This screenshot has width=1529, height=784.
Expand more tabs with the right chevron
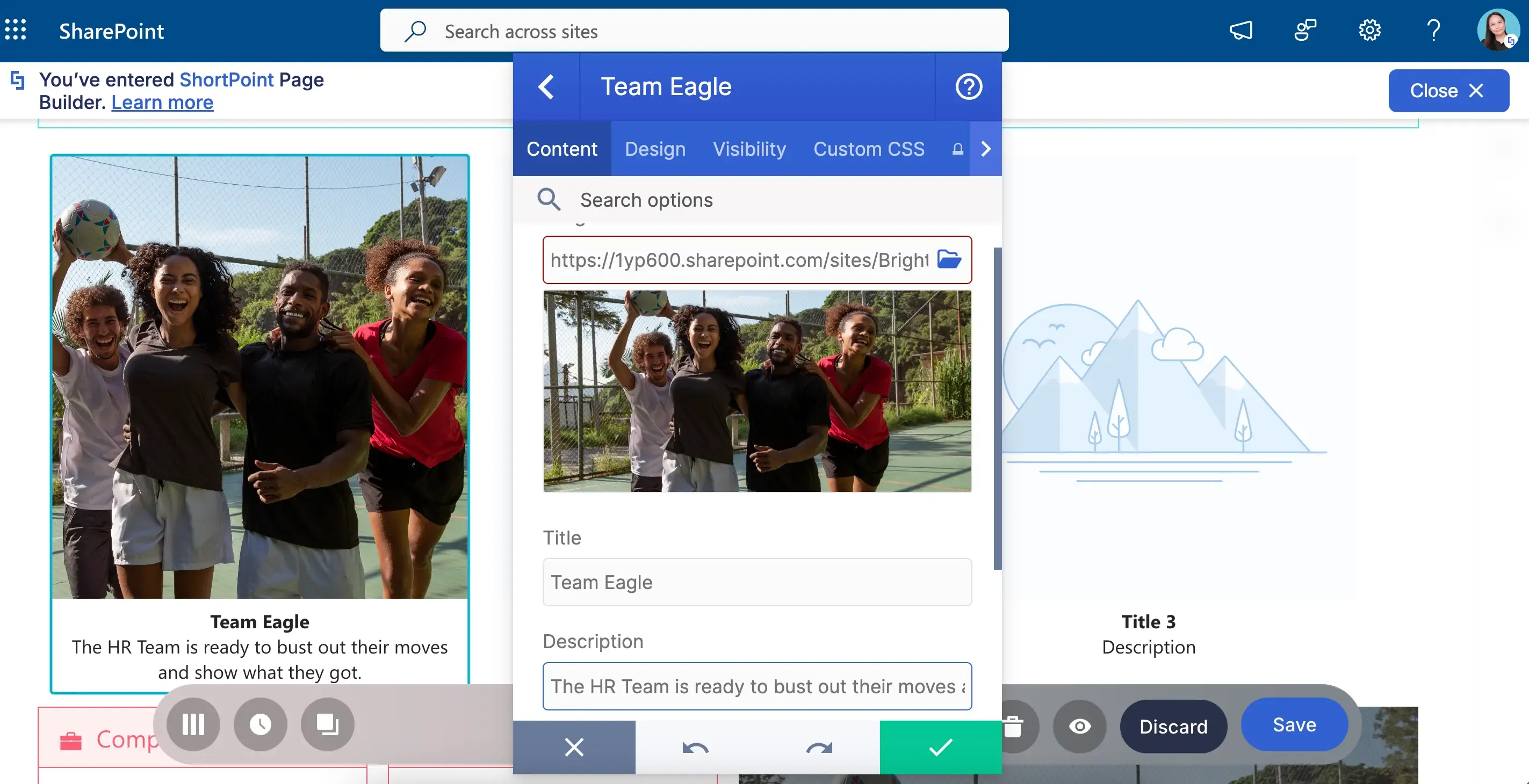pyautogui.click(x=986, y=148)
